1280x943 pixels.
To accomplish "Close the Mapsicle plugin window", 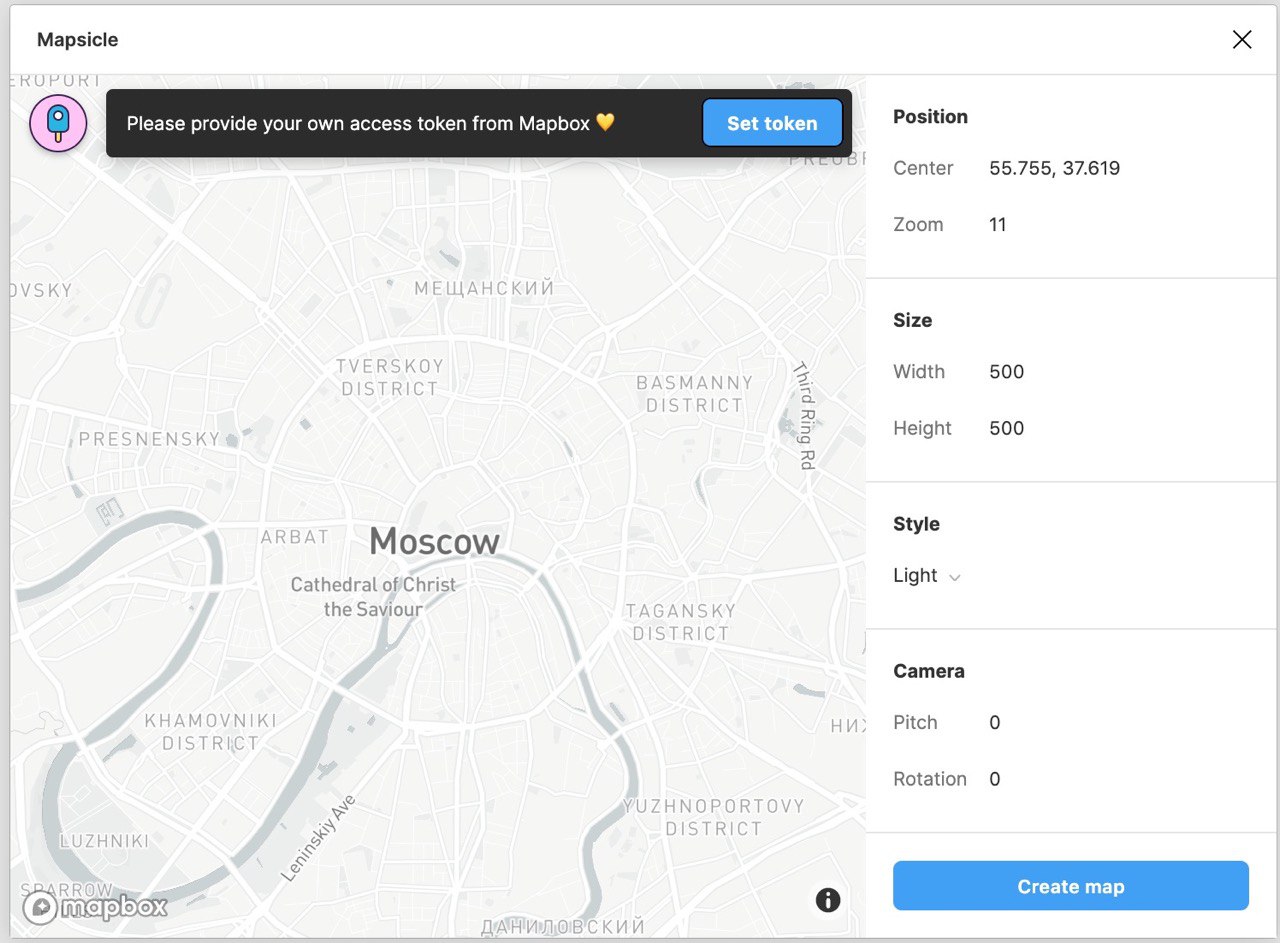I will pyautogui.click(x=1242, y=40).
